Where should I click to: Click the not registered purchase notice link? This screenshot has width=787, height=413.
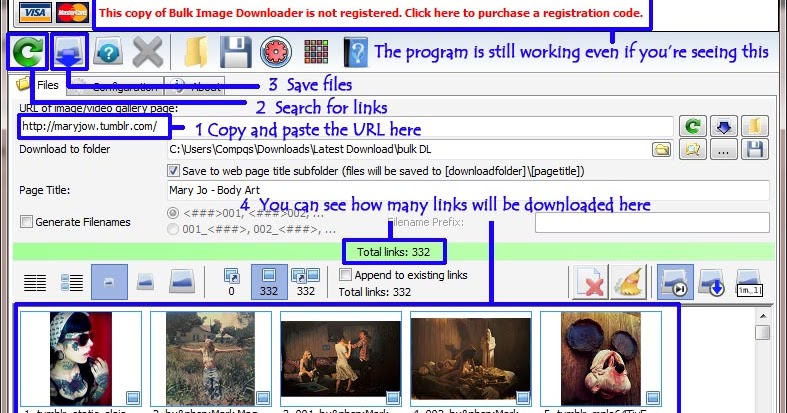(x=371, y=13)
